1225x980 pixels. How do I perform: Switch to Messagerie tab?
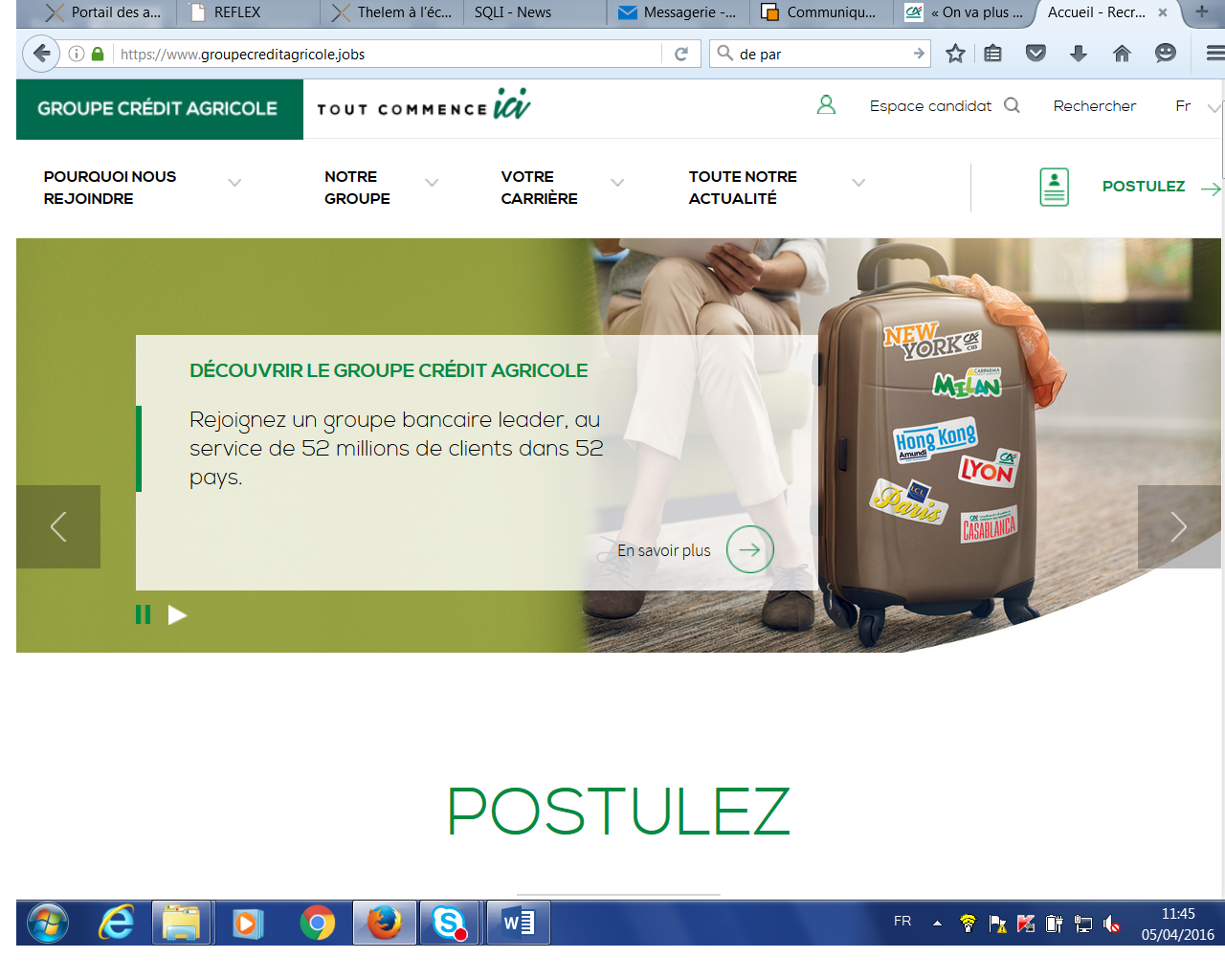pos(678,12)
